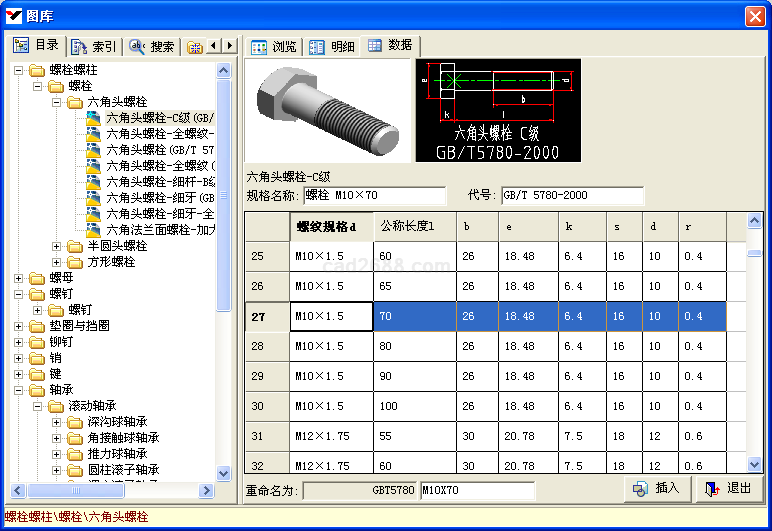Select the 六角法兰面螺栓-加大 part icon
The image size is (772, 531).
click(94, 230)
